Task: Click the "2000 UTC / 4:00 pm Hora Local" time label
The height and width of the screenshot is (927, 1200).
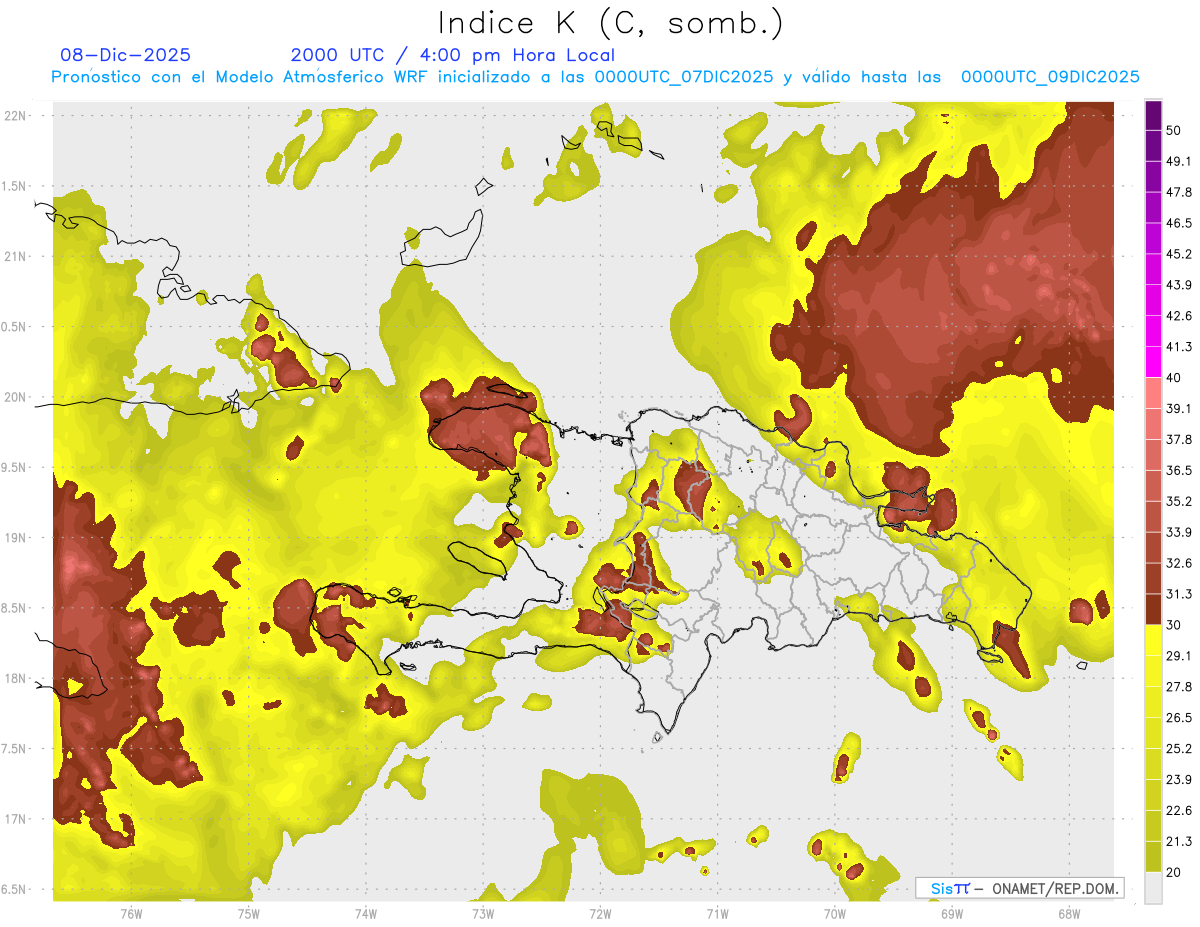Action: (452, 55)
